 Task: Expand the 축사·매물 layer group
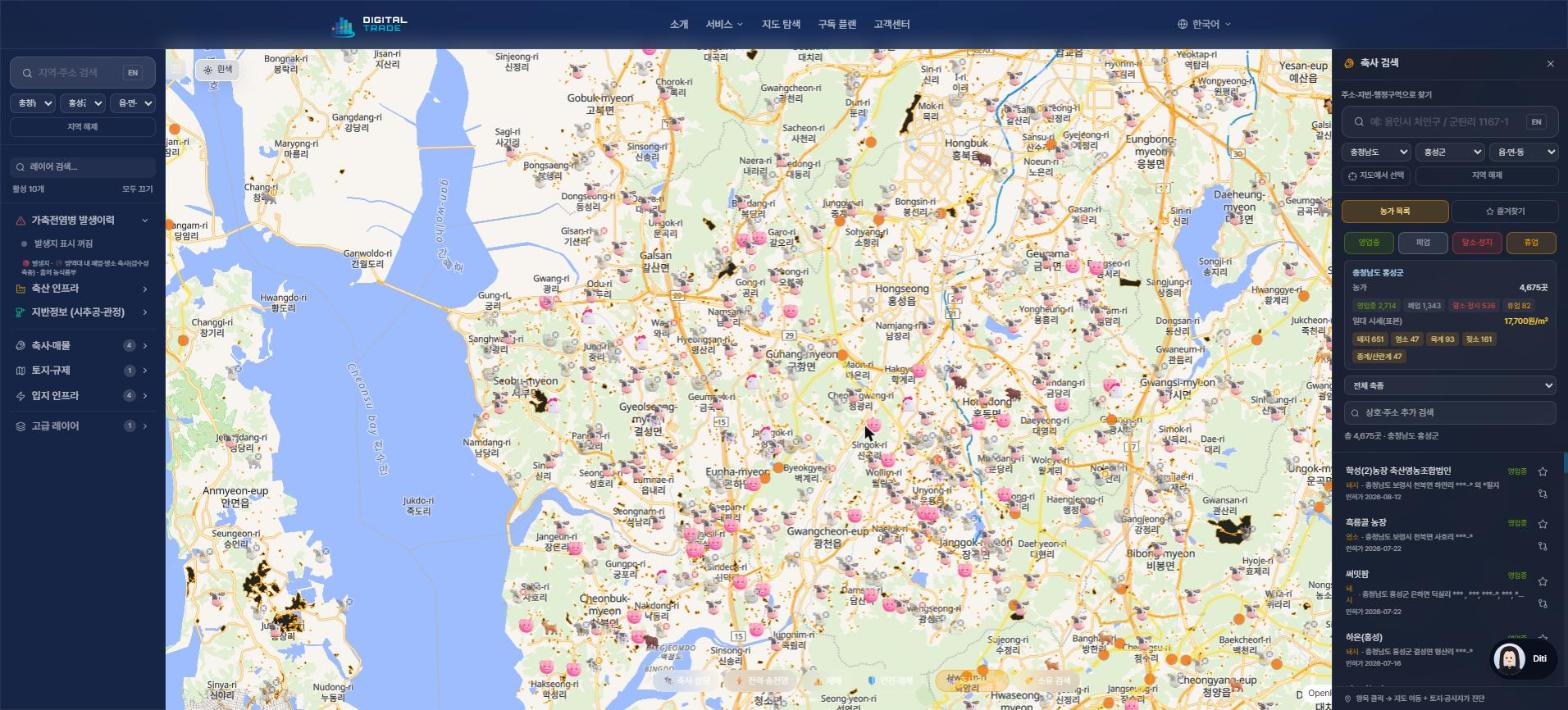tap(83, 346)
